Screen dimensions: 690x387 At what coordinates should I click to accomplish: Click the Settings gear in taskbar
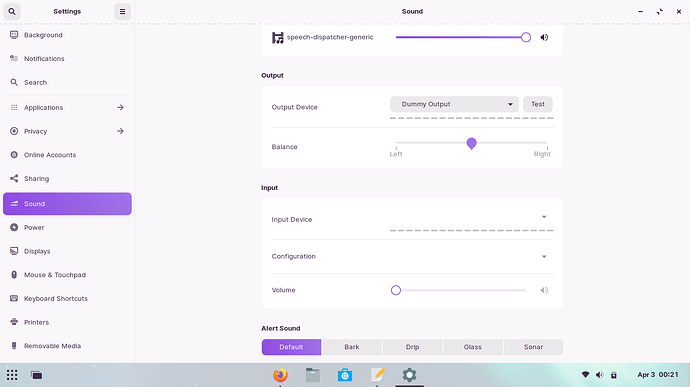[409, 375]
